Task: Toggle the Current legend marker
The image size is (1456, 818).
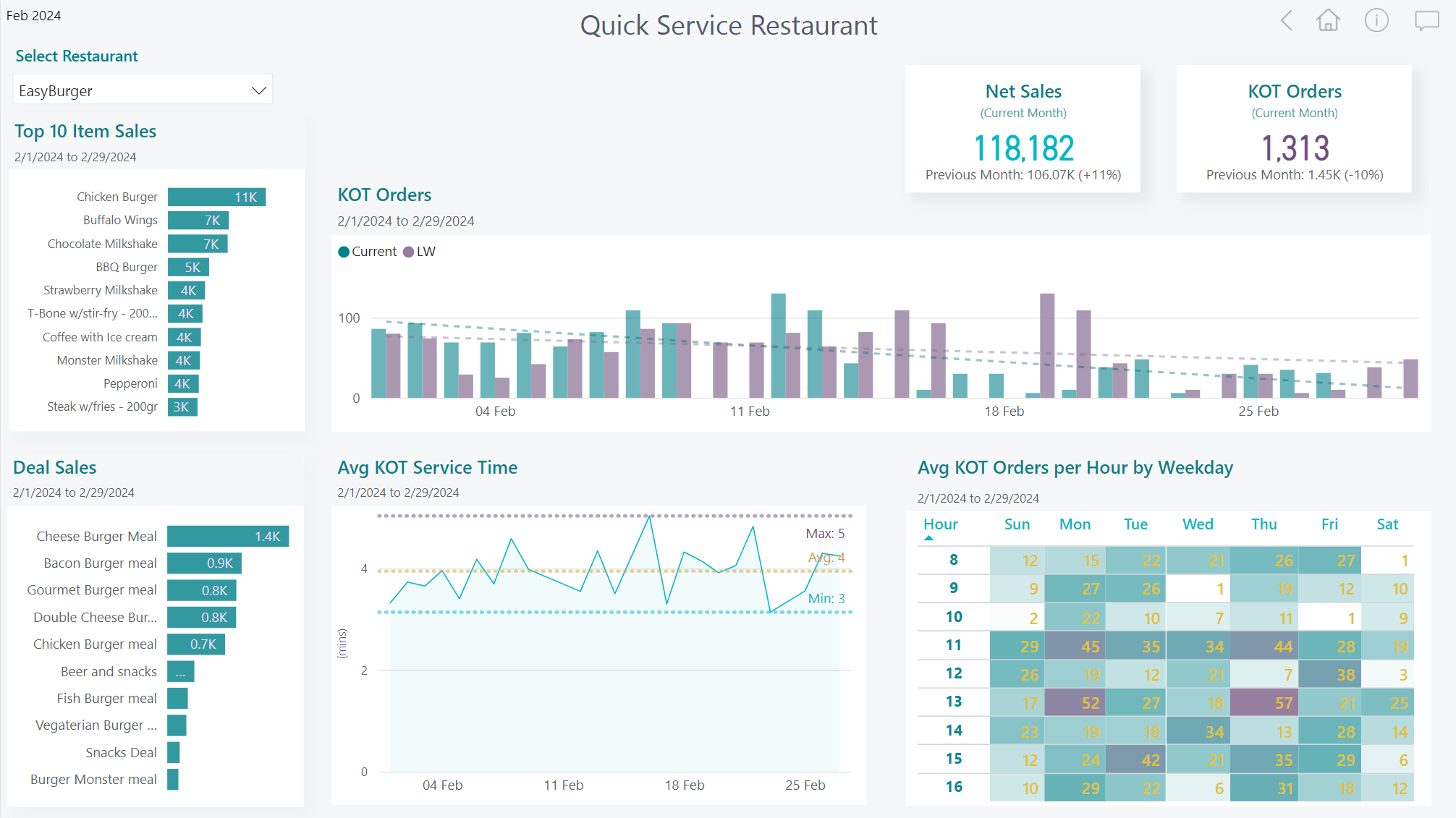Action: (344, 252)
